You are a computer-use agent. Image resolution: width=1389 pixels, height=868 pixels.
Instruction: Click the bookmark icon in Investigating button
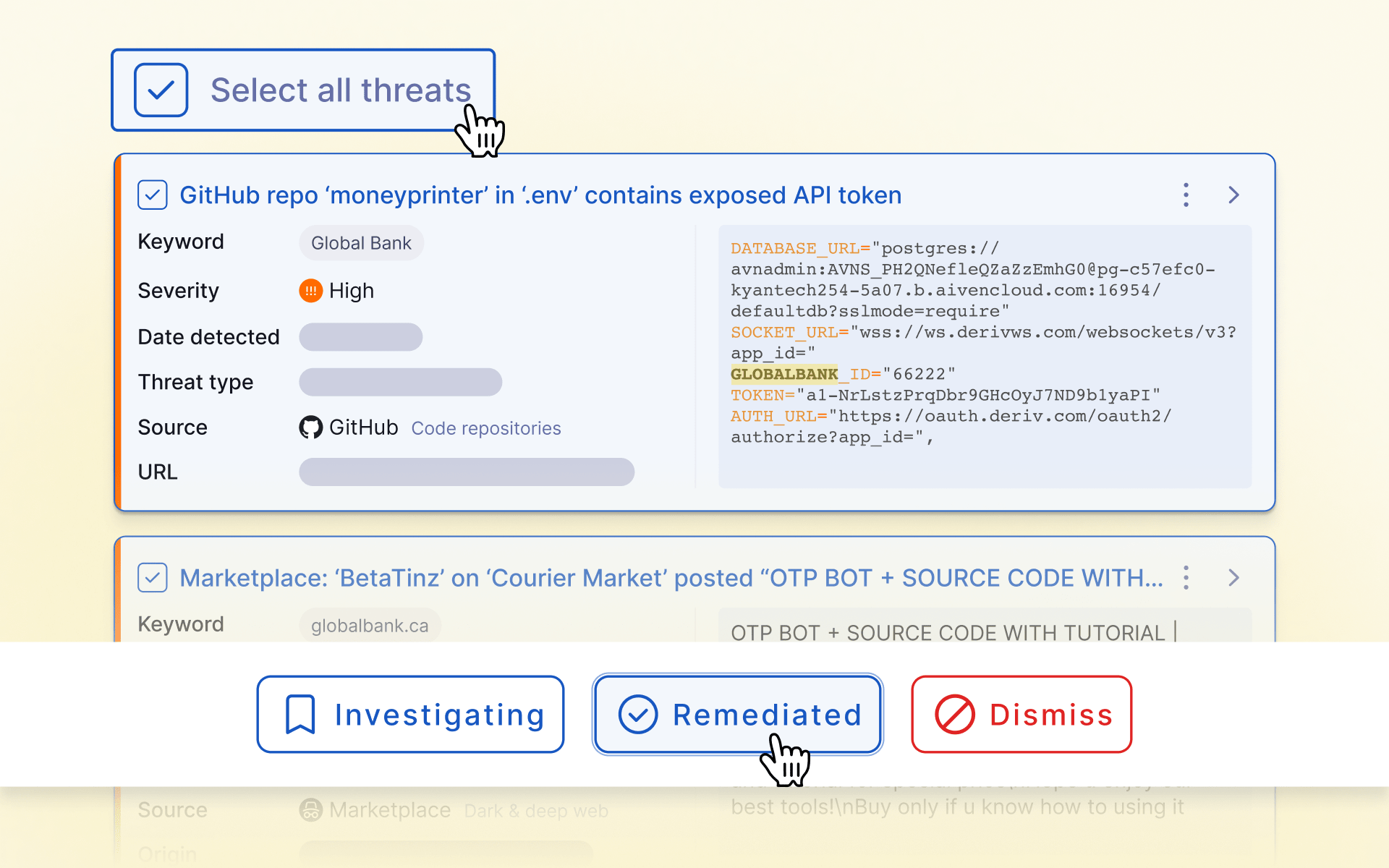[300, 714]
